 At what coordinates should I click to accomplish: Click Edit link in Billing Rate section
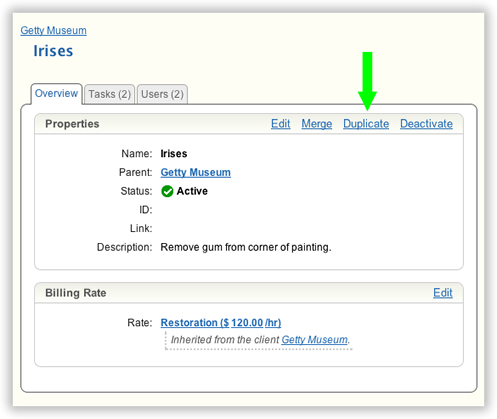[443, 293]
